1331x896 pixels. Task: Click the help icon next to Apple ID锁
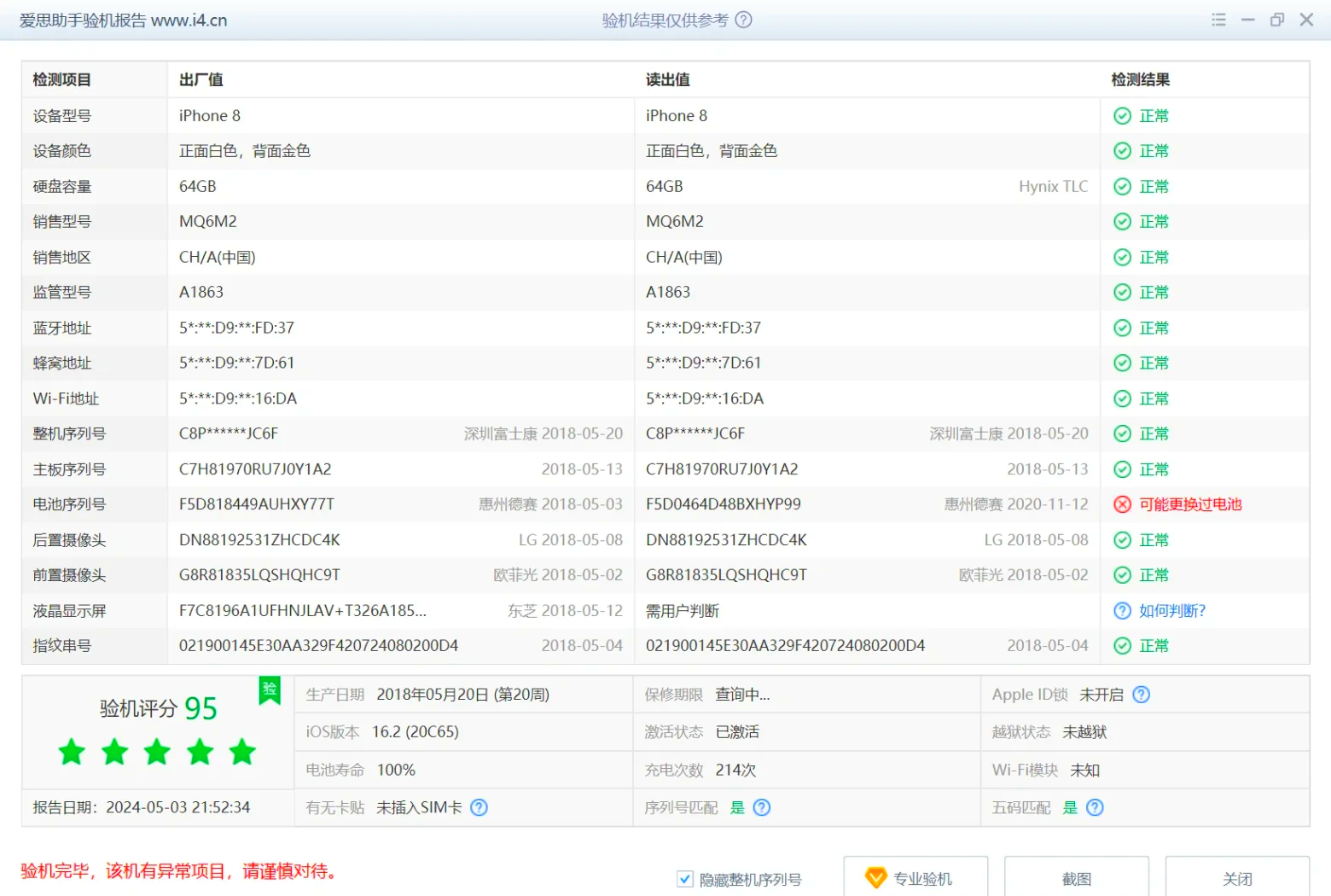click(x=1142, y=695)
